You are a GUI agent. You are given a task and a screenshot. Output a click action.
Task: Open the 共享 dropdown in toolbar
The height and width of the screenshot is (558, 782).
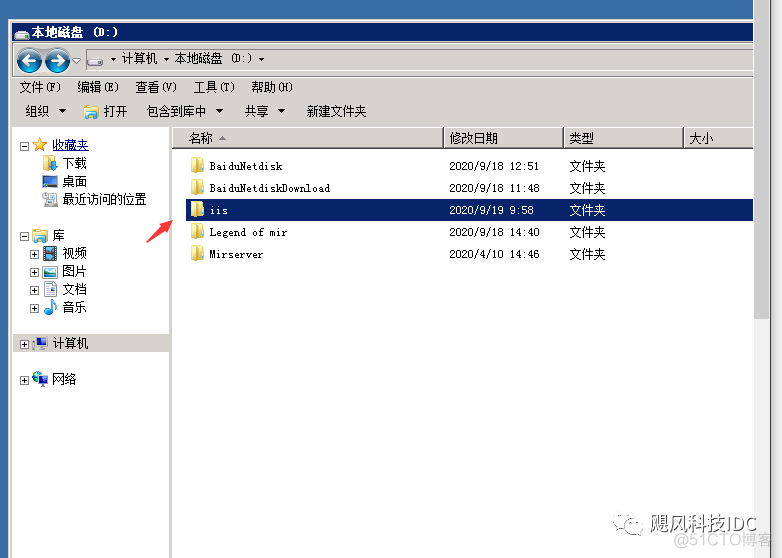pyautogui.click(x=265, y=111)
